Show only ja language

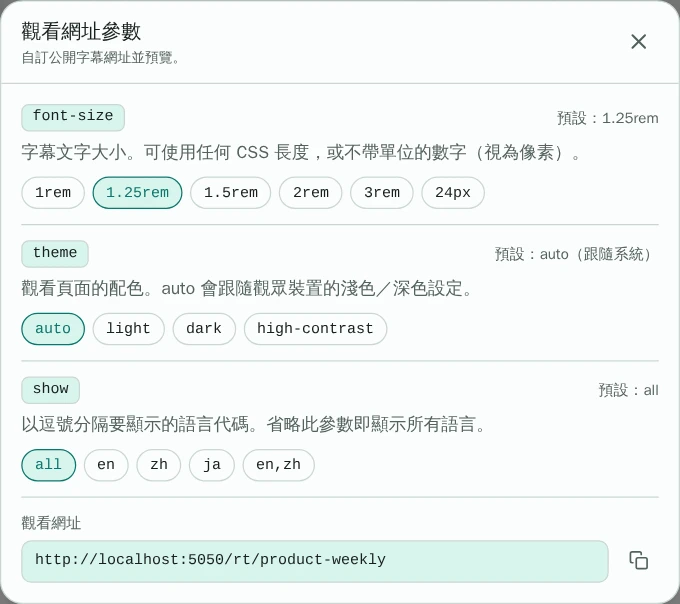pos(212,465)
